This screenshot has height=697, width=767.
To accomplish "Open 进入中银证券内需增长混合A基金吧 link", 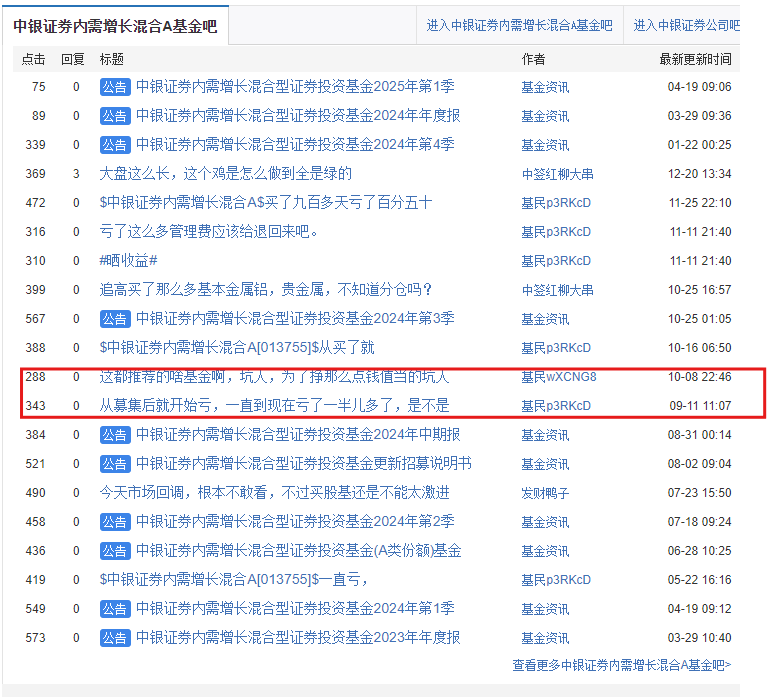I will [519, 25].
